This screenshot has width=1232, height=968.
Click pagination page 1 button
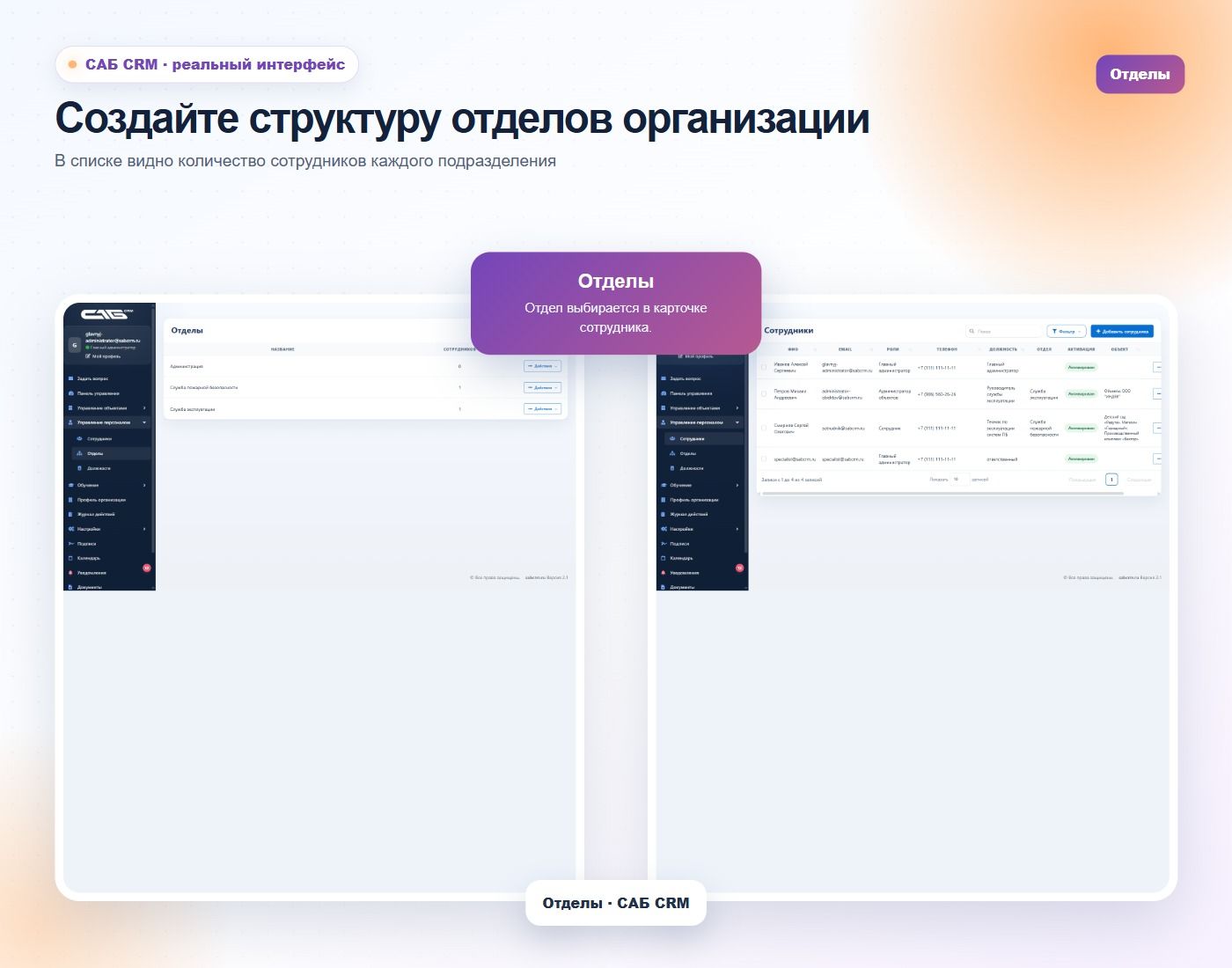tap(1111, 480)
